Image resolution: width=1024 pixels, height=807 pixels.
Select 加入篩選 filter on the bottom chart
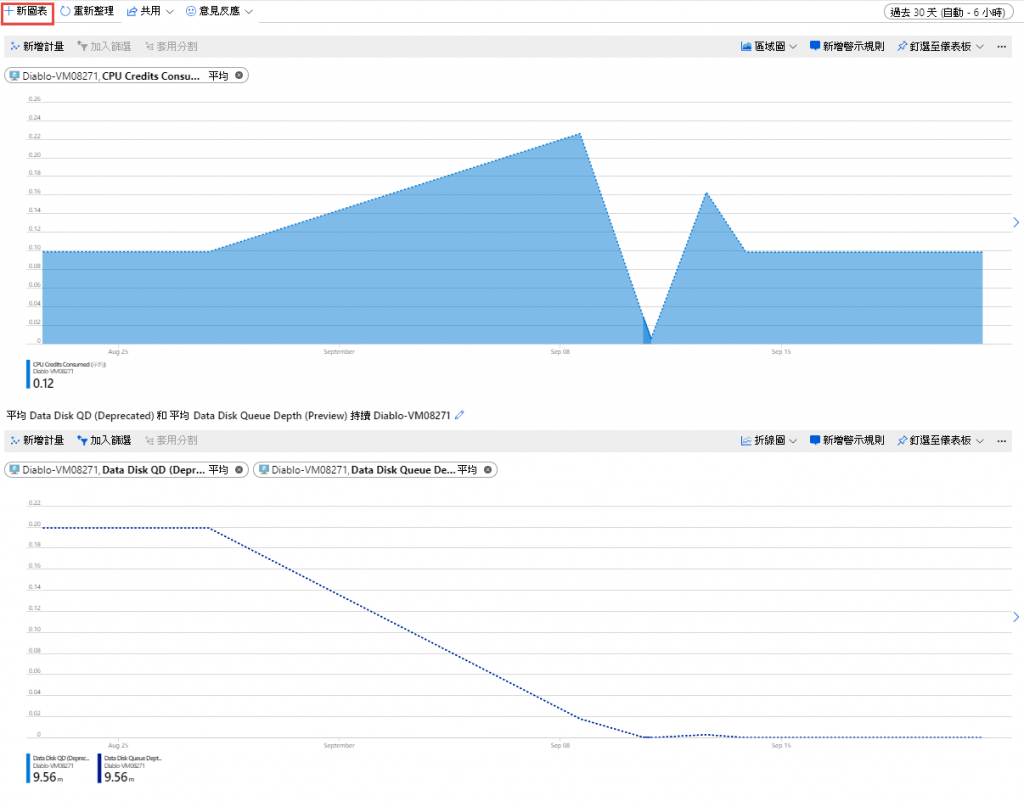pyautogui.click(x=104, y=440)
